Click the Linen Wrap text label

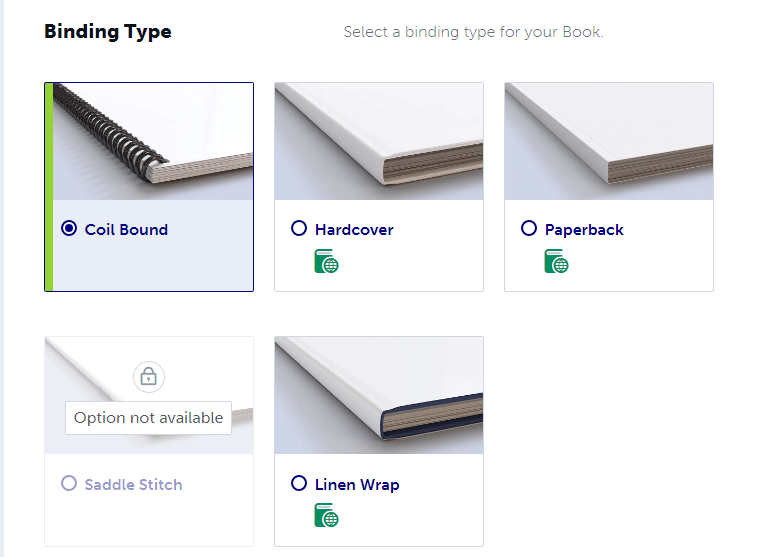357,485
